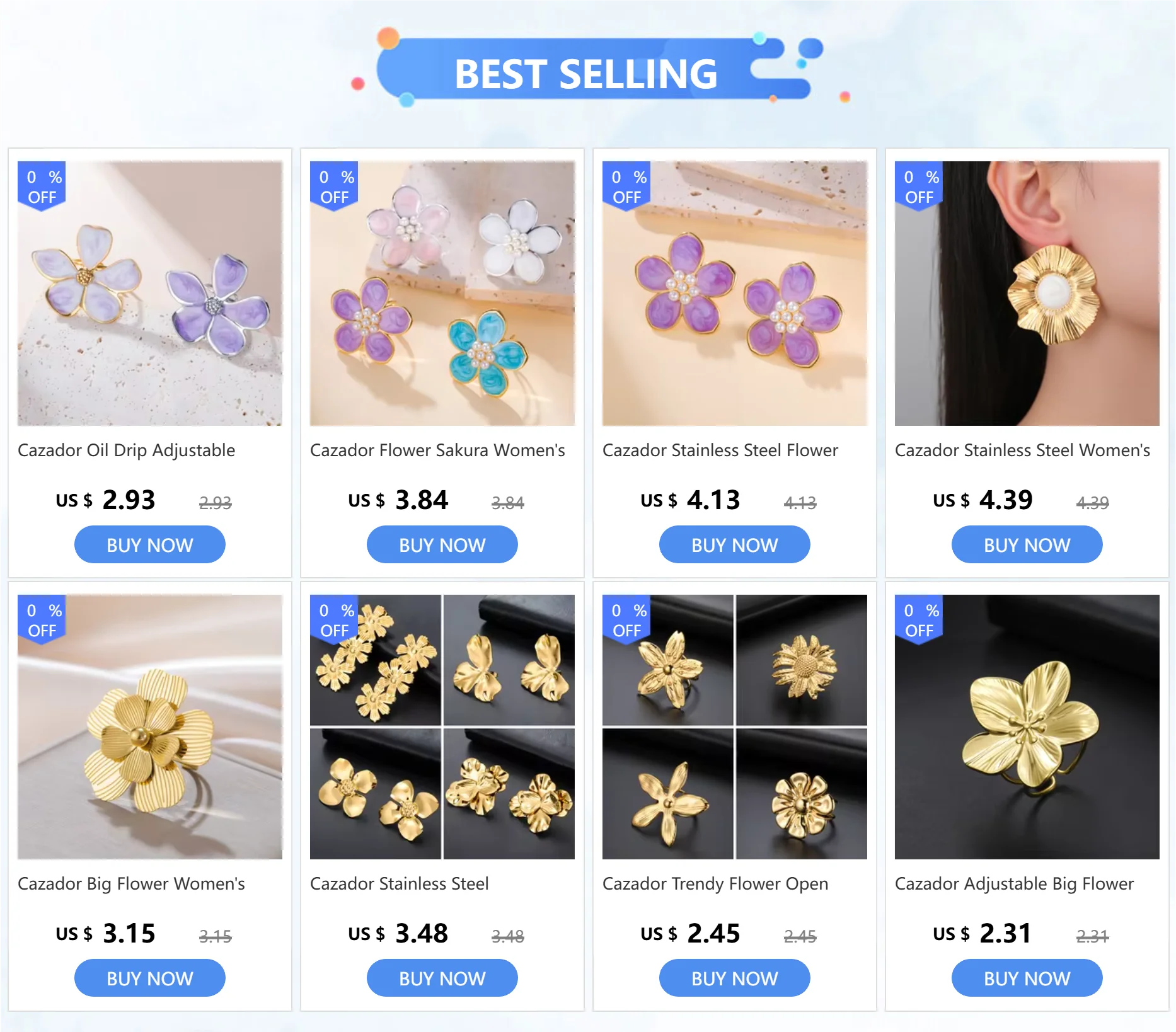This screenshot has width=1176, height=1032.
Task: Click BUY NOW for Cazador Big Flower Women's
Action: coord(150,978)
